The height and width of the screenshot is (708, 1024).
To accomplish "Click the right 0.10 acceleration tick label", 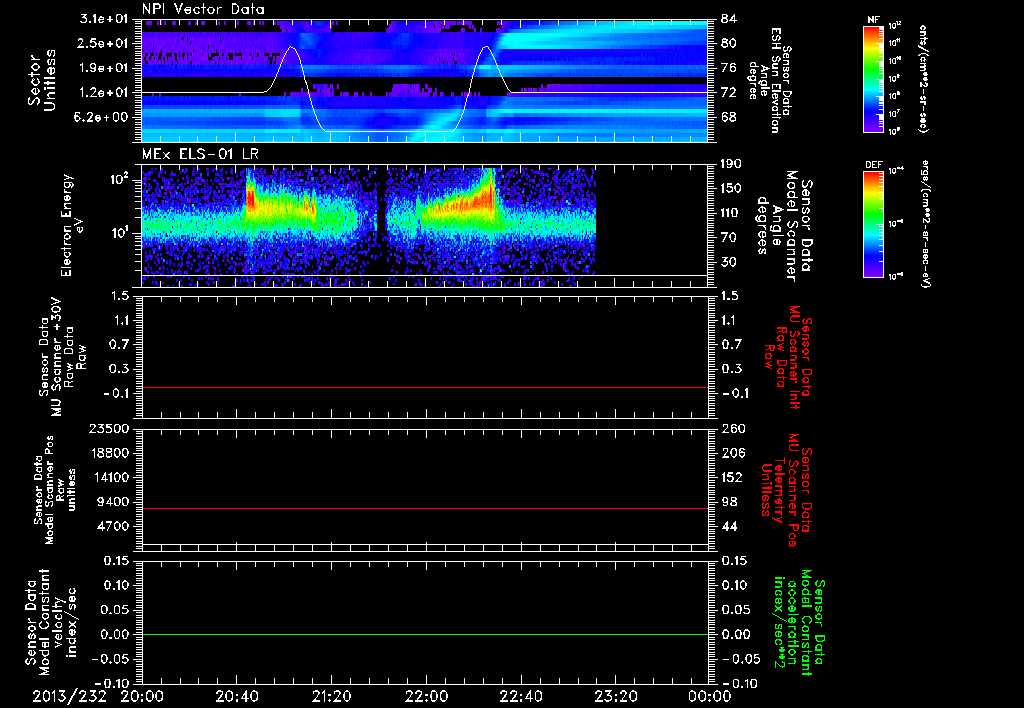I will point(735,585).
